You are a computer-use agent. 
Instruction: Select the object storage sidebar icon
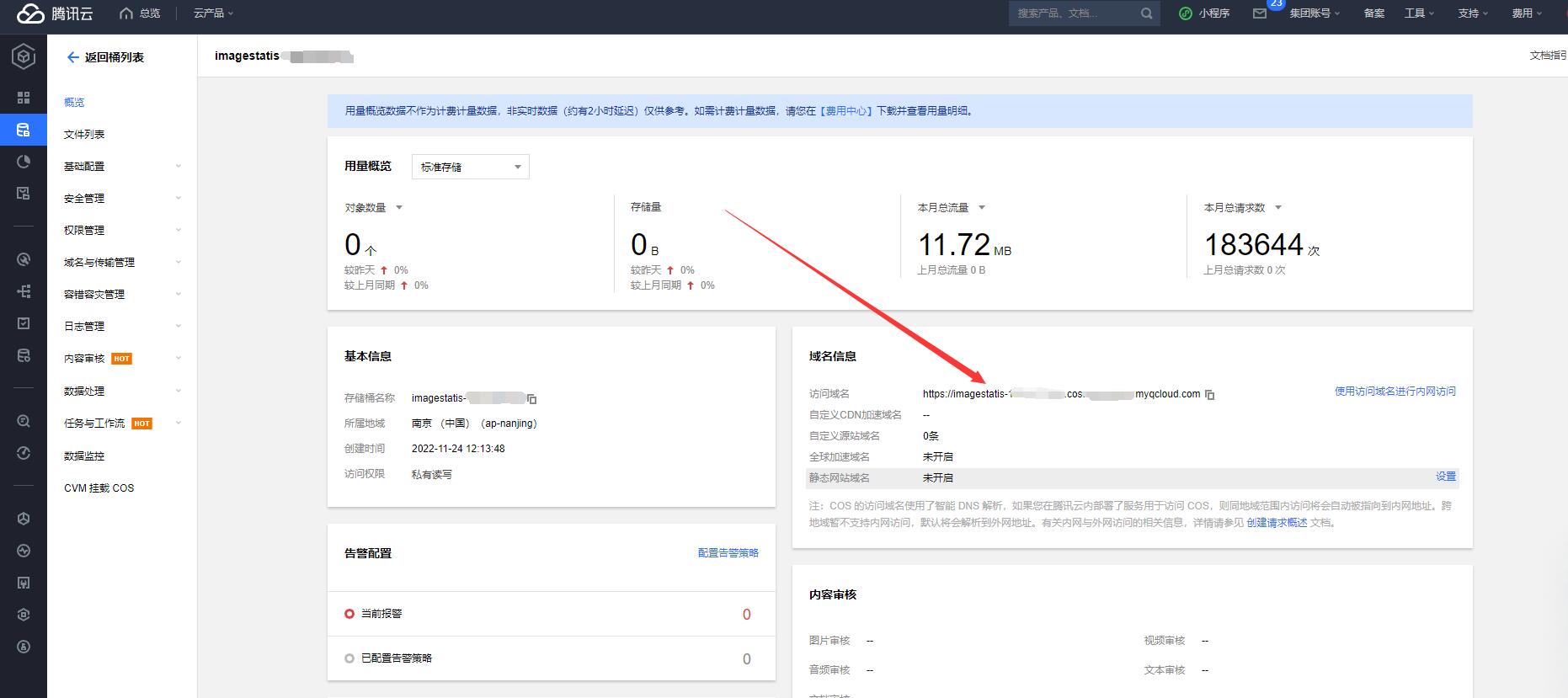(x=24, y=130)
